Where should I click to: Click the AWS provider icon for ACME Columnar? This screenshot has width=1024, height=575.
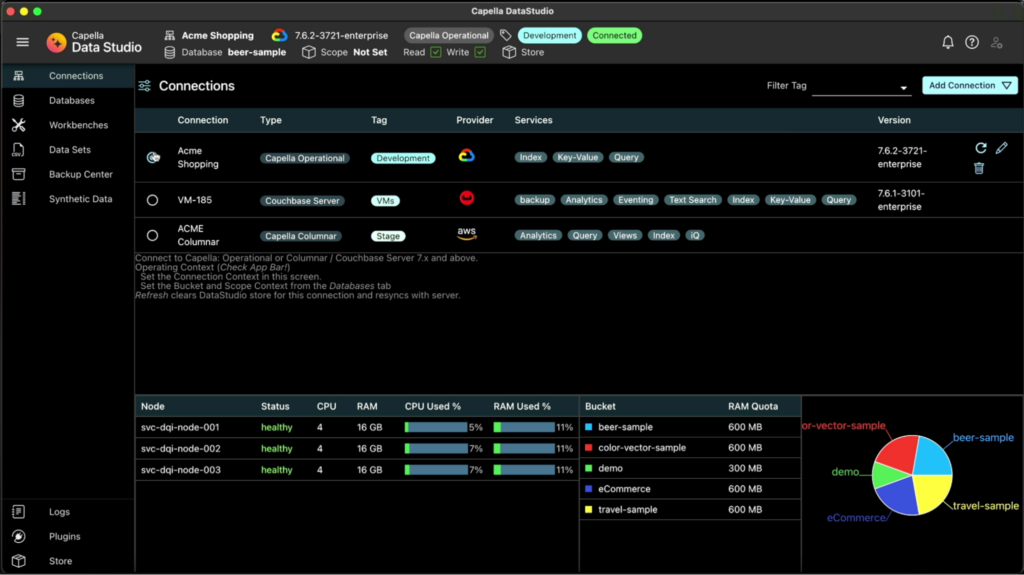click(x=466, y=233)
